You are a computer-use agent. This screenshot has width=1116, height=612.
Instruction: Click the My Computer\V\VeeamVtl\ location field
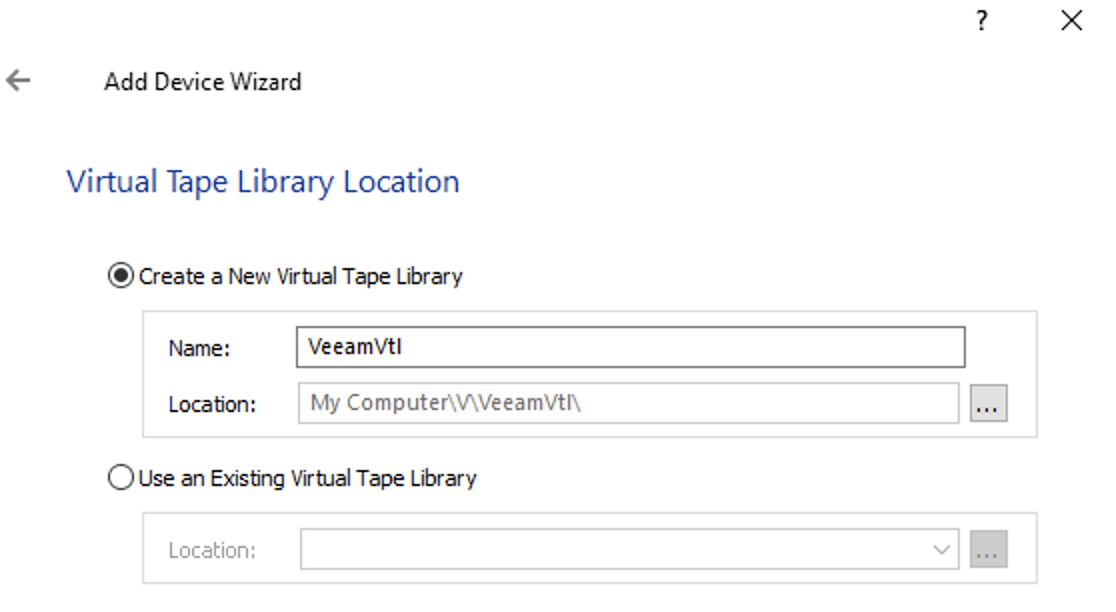click(x=628, y=403)
